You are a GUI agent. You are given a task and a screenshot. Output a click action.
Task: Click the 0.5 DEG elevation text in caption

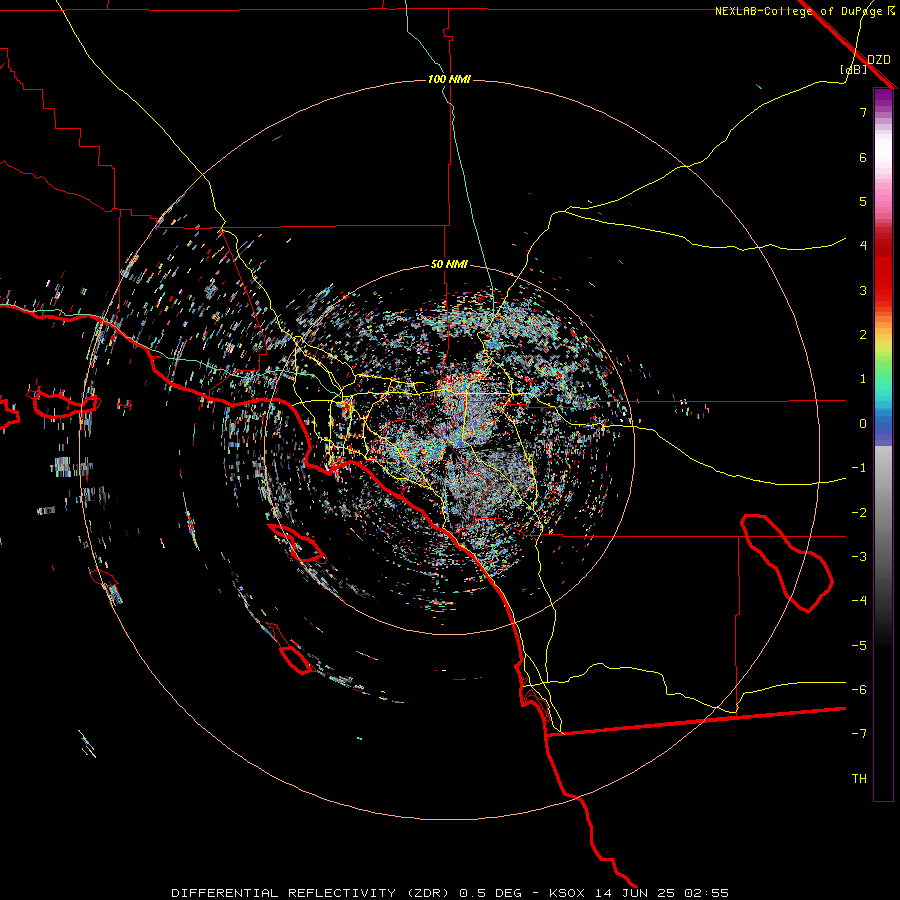click(x=491, y=893)
